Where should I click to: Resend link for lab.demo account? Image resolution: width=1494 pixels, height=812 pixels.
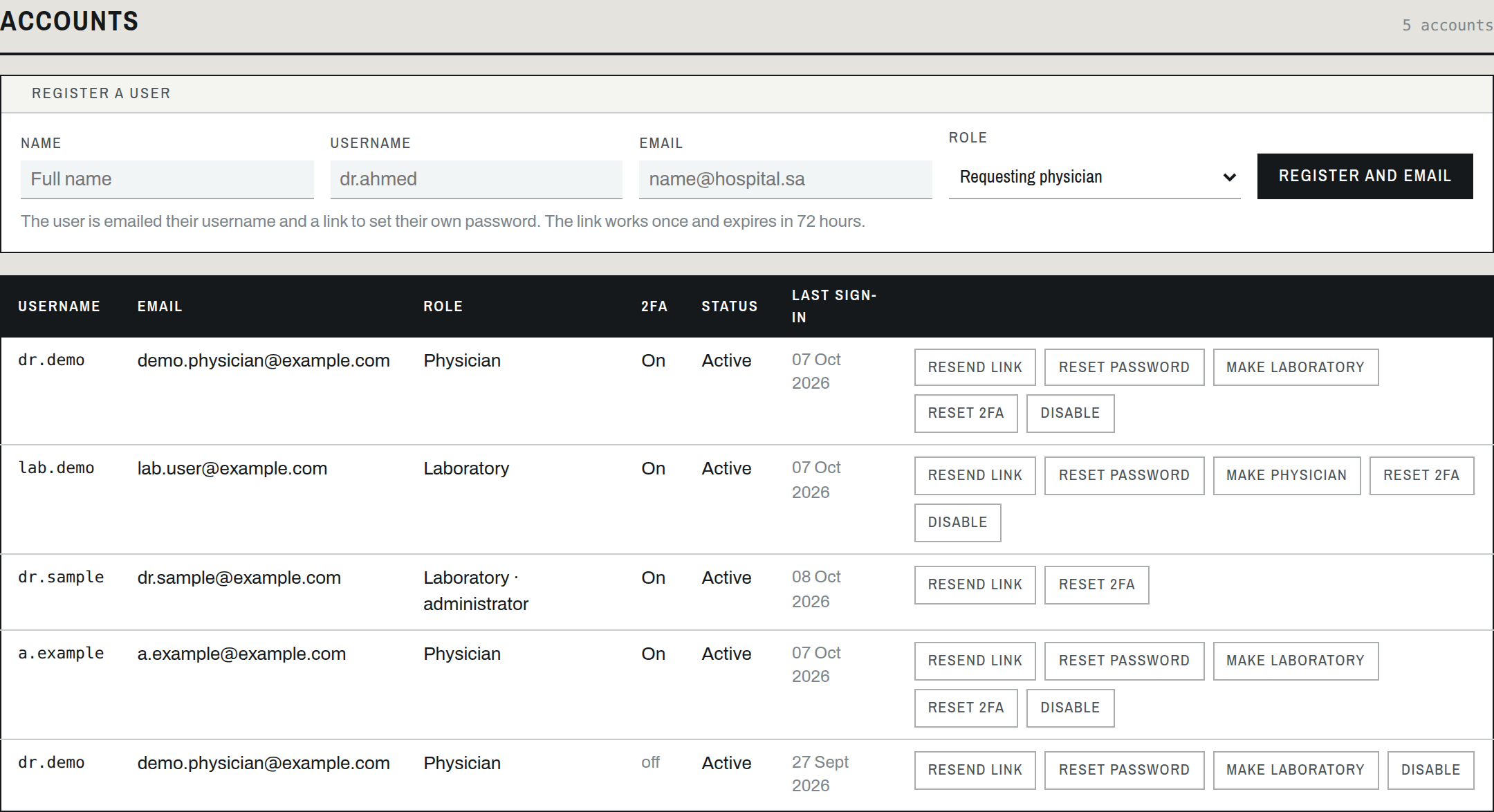click(975, 475)
